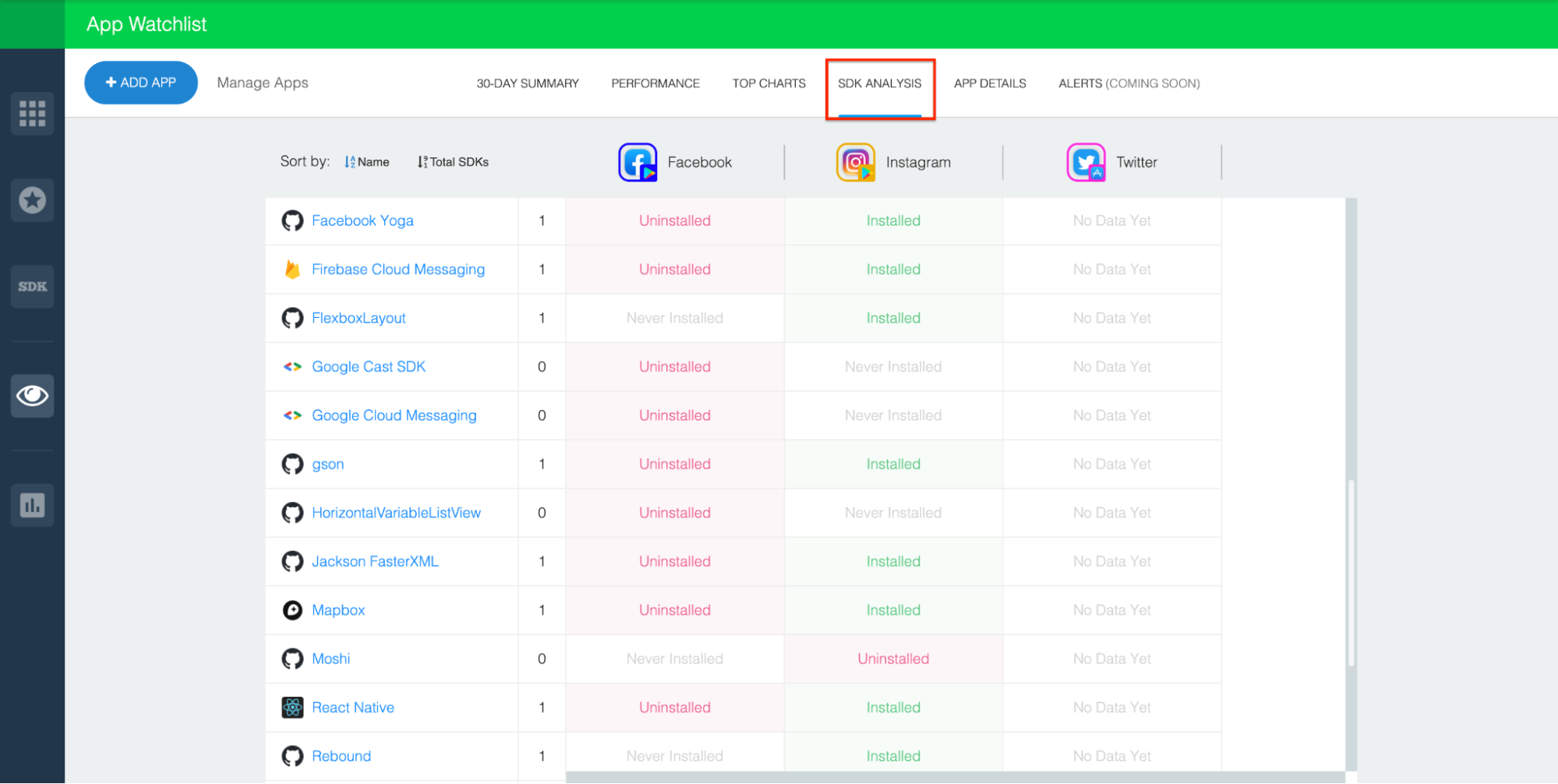Click the GitHub icon beside Jackson FasterXML
Viewport: 1558px width, 784px height.
coord(292,562)
